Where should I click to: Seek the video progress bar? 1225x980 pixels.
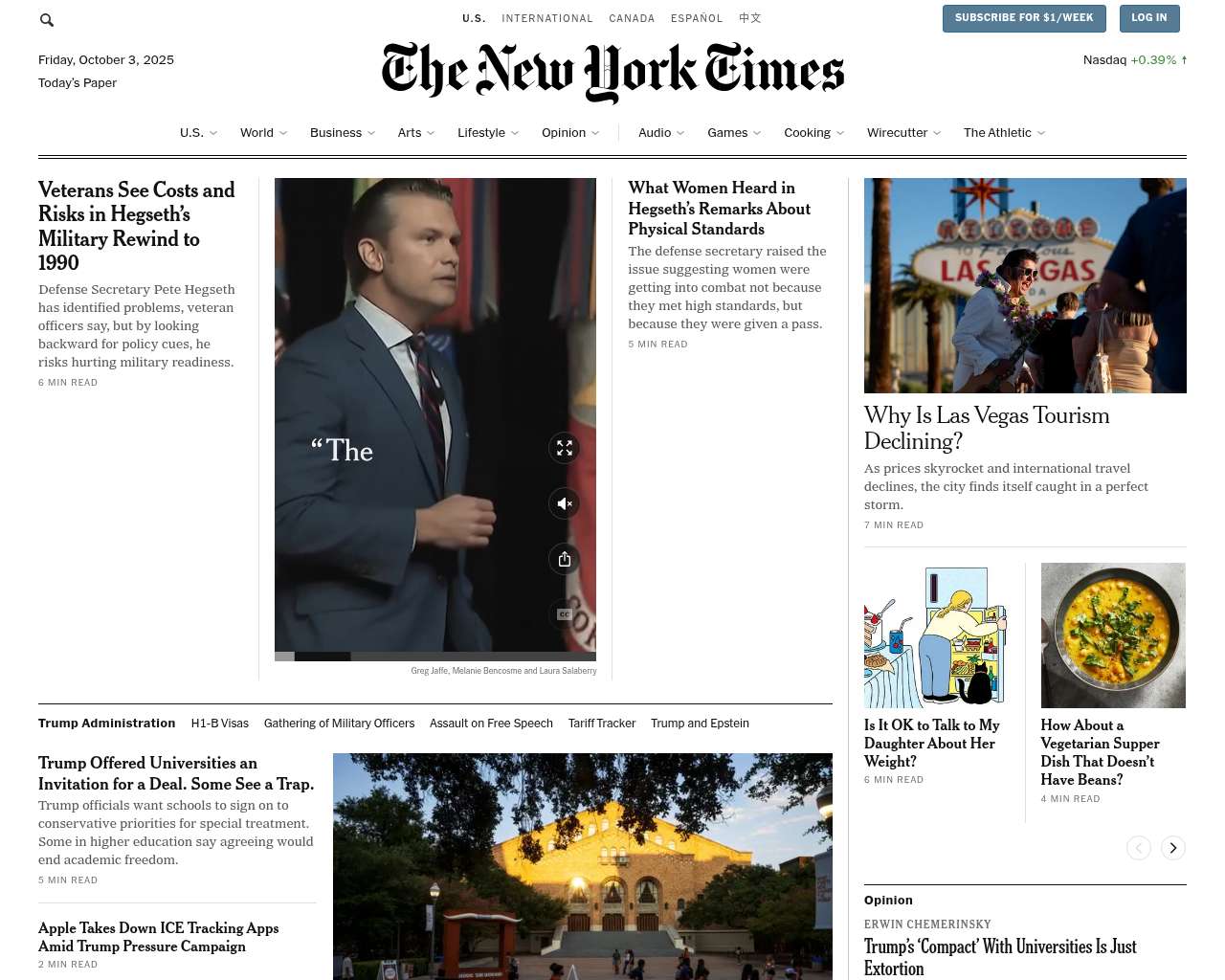[x=435, y=657]
